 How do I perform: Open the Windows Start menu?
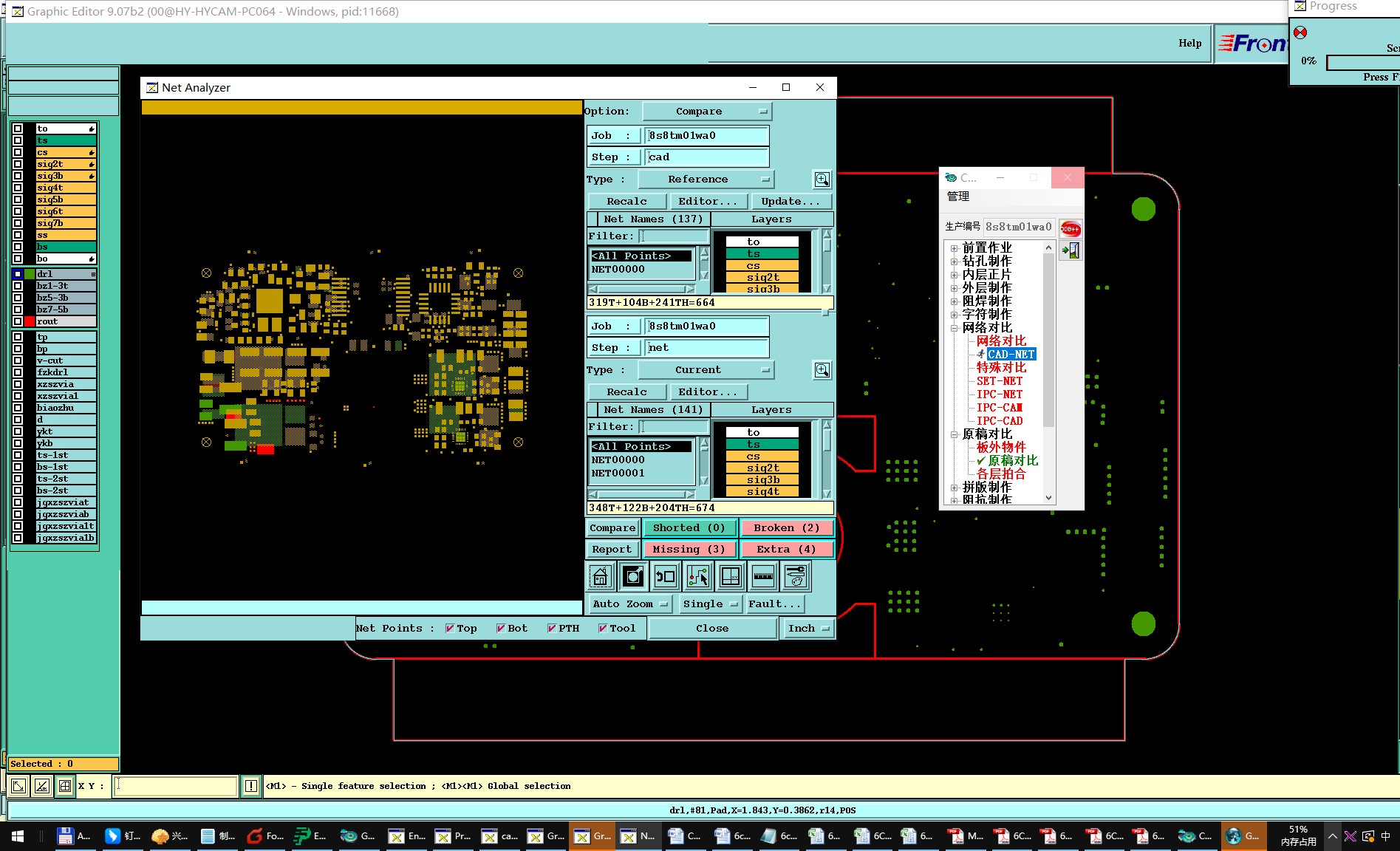[17, 836]
